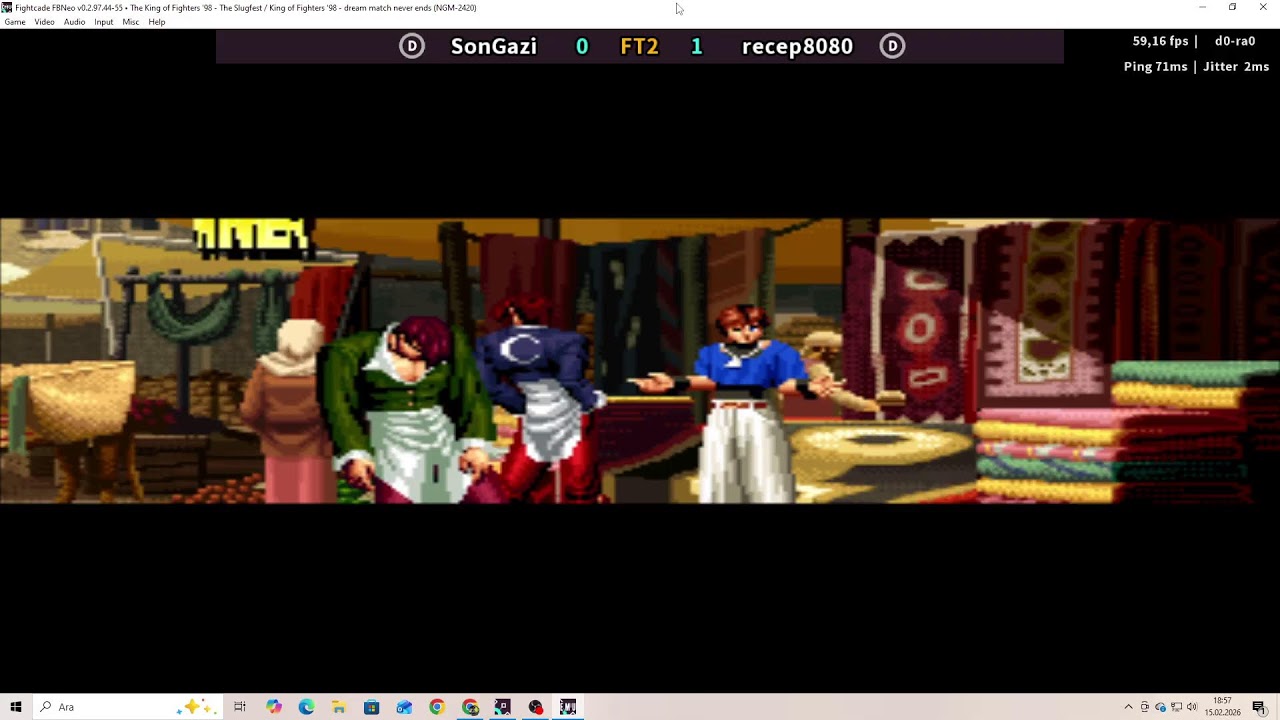This screenshot has width=1280, height=720.
Task: Open the Help menu
Action: [157, 22]
